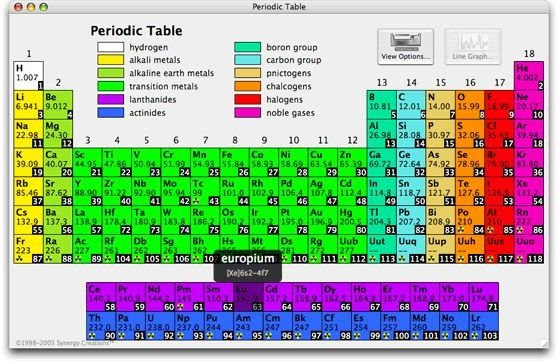Open the View Options button
This screenshot has width=557, height=362.
405,47
